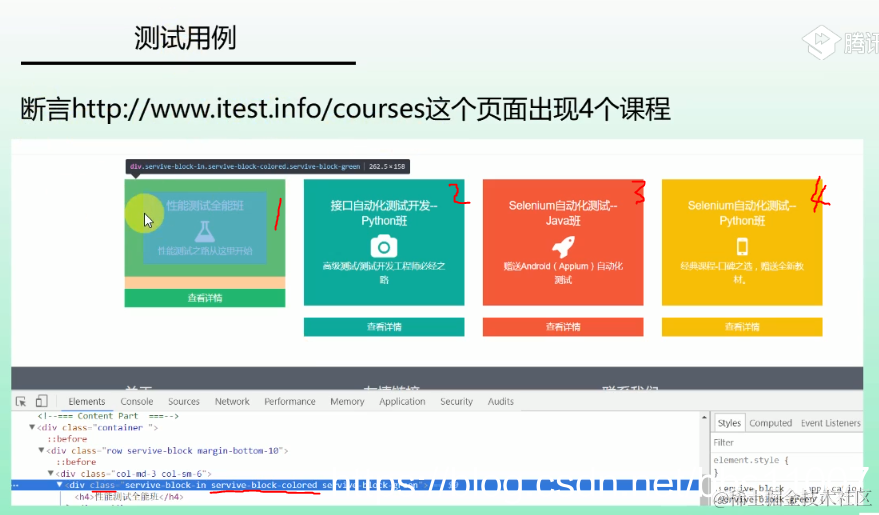The image size is (879, 515).
Task: Open the Security tab
Action: click(456, 401)
